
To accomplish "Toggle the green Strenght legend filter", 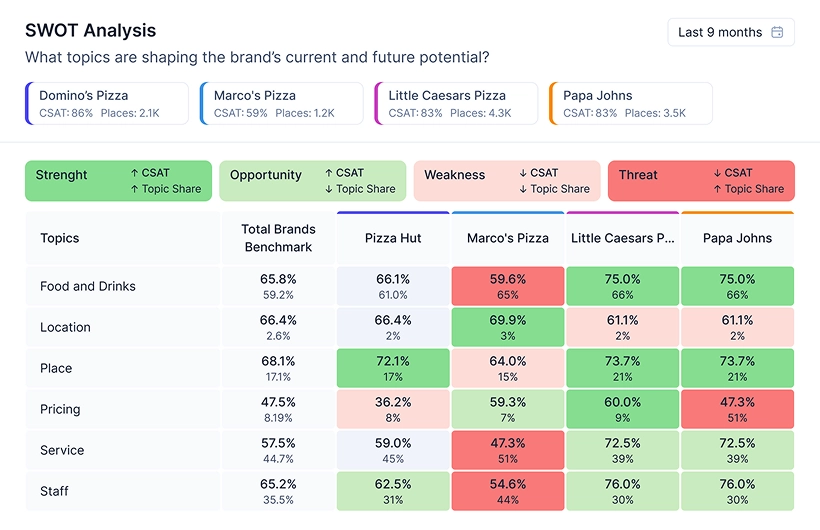I will [x=119, y=181].
